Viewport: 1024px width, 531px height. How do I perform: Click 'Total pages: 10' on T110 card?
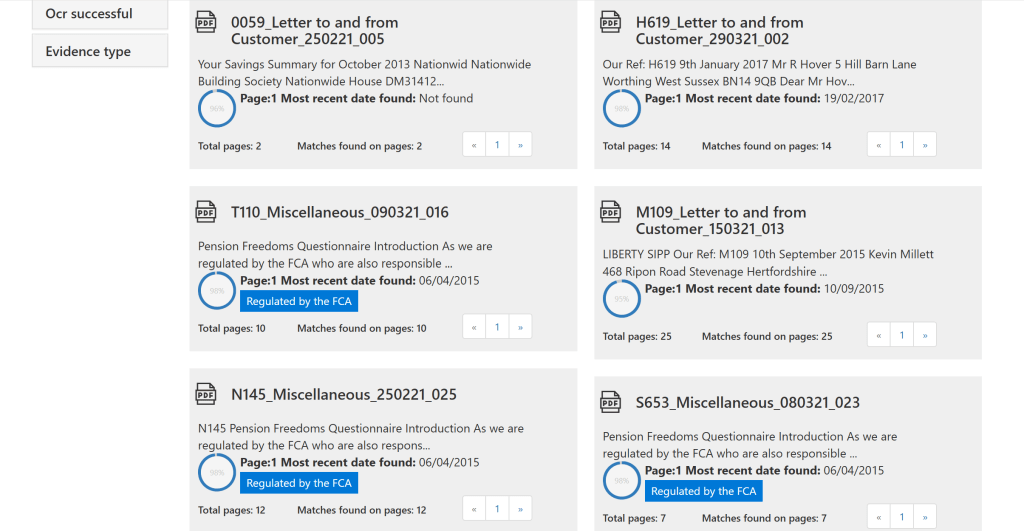tap(232, 329)
